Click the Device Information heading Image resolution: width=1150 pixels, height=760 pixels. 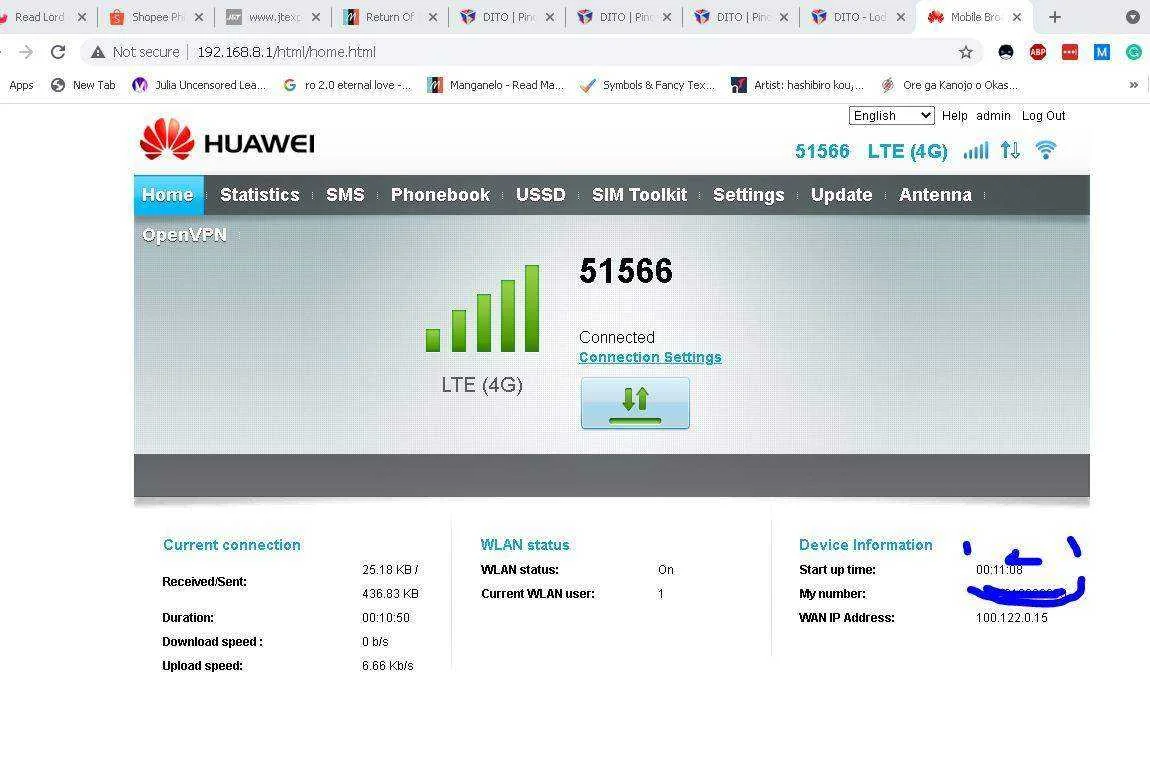click(865, 544)
